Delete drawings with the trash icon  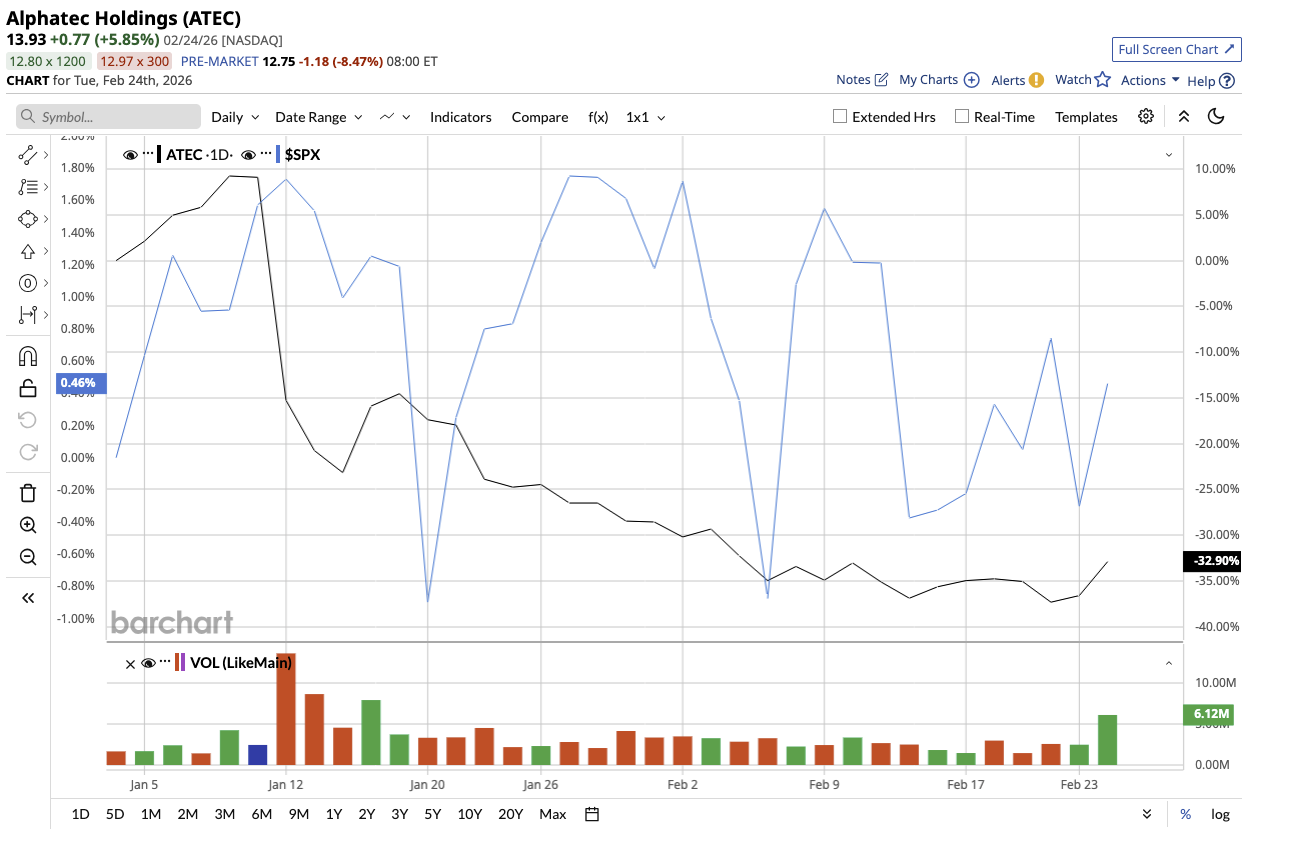pyautogui.click(x=28, y=492)
